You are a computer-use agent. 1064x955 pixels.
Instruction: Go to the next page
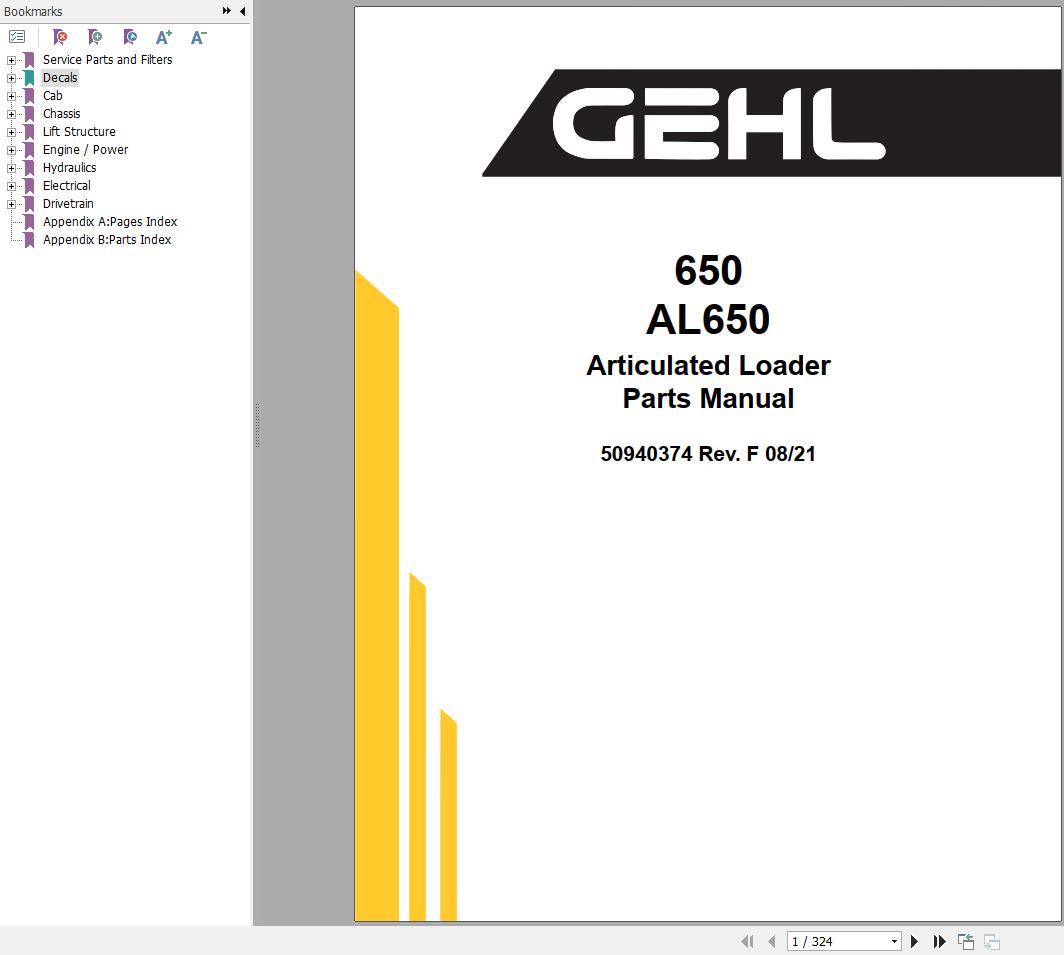(x=914, y=941)
